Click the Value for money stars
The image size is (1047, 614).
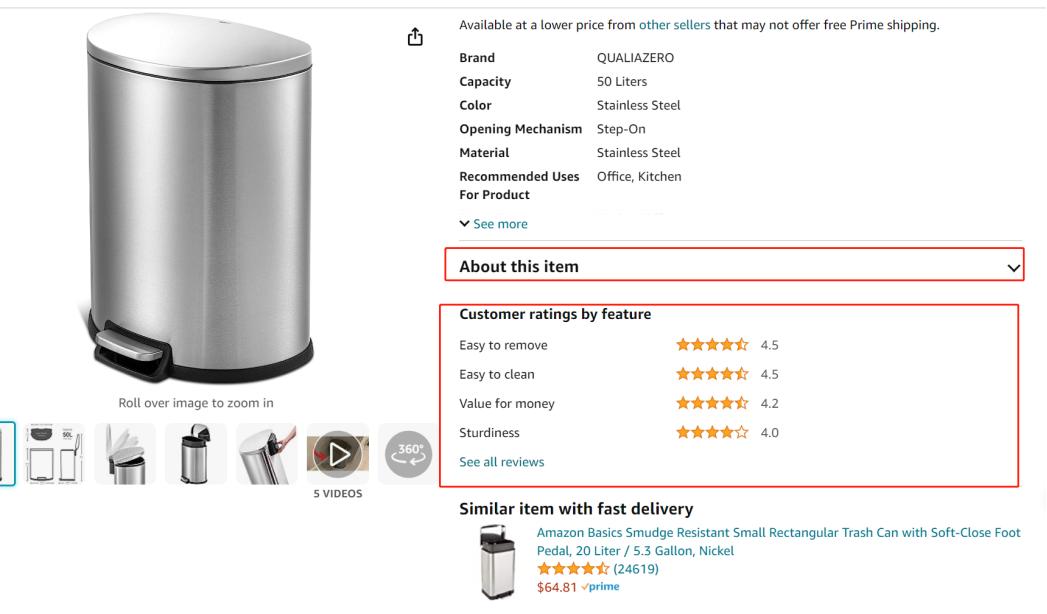(x=712, y=403)
